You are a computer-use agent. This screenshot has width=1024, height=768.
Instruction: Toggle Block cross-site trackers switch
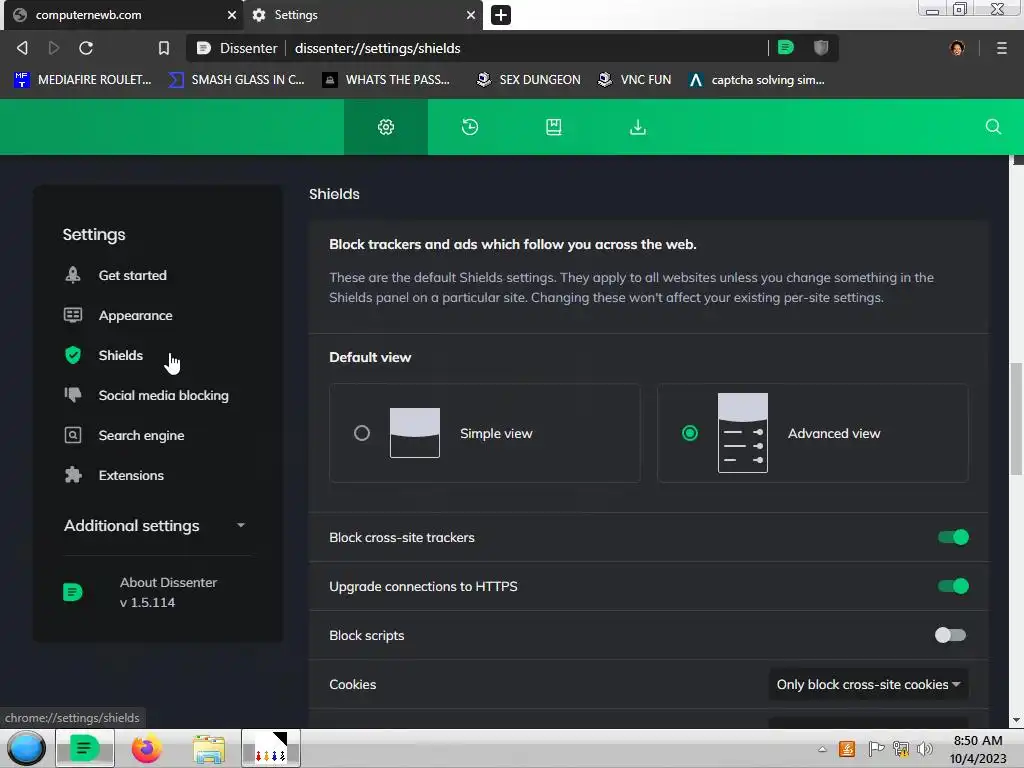(x=953, y=537)
